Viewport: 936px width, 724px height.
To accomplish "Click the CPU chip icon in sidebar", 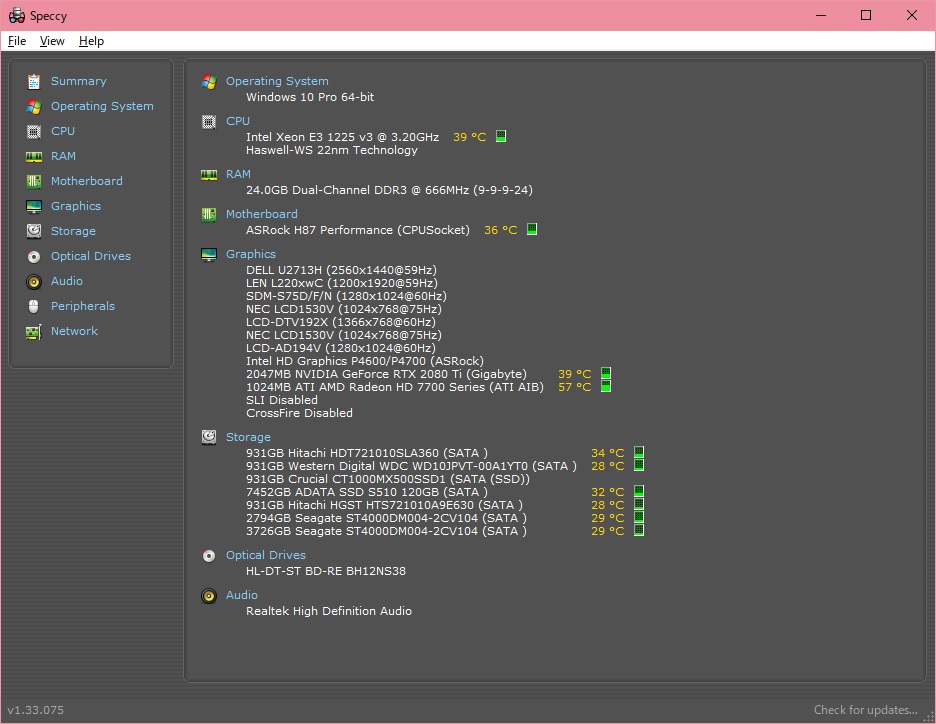I will [34, 131].
